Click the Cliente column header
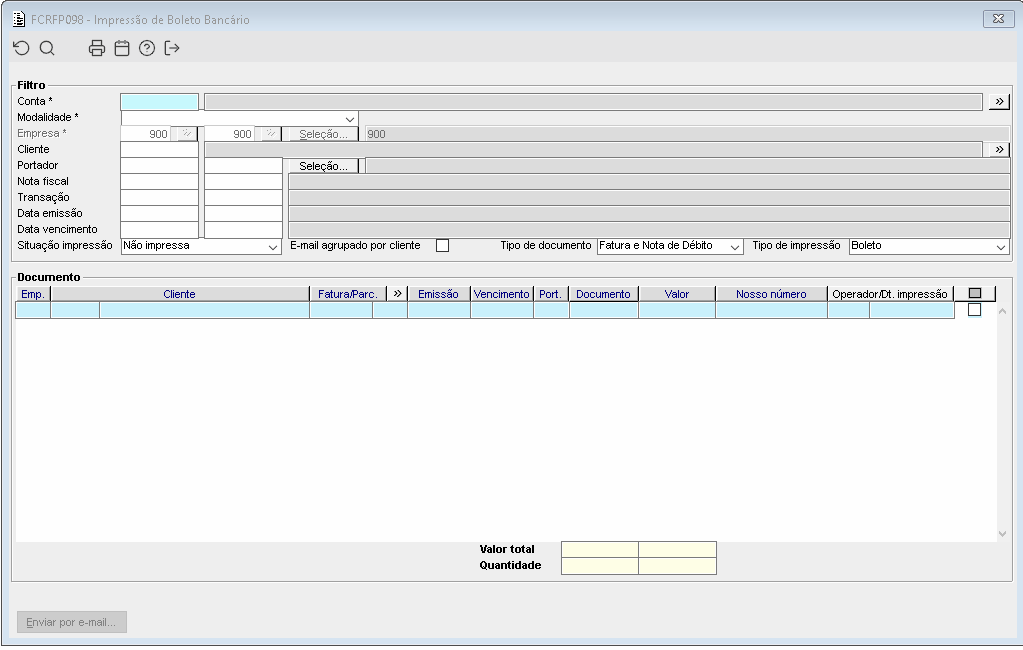Image resolution: width=1023 pixels, height=650 pixels. (179, 294)
